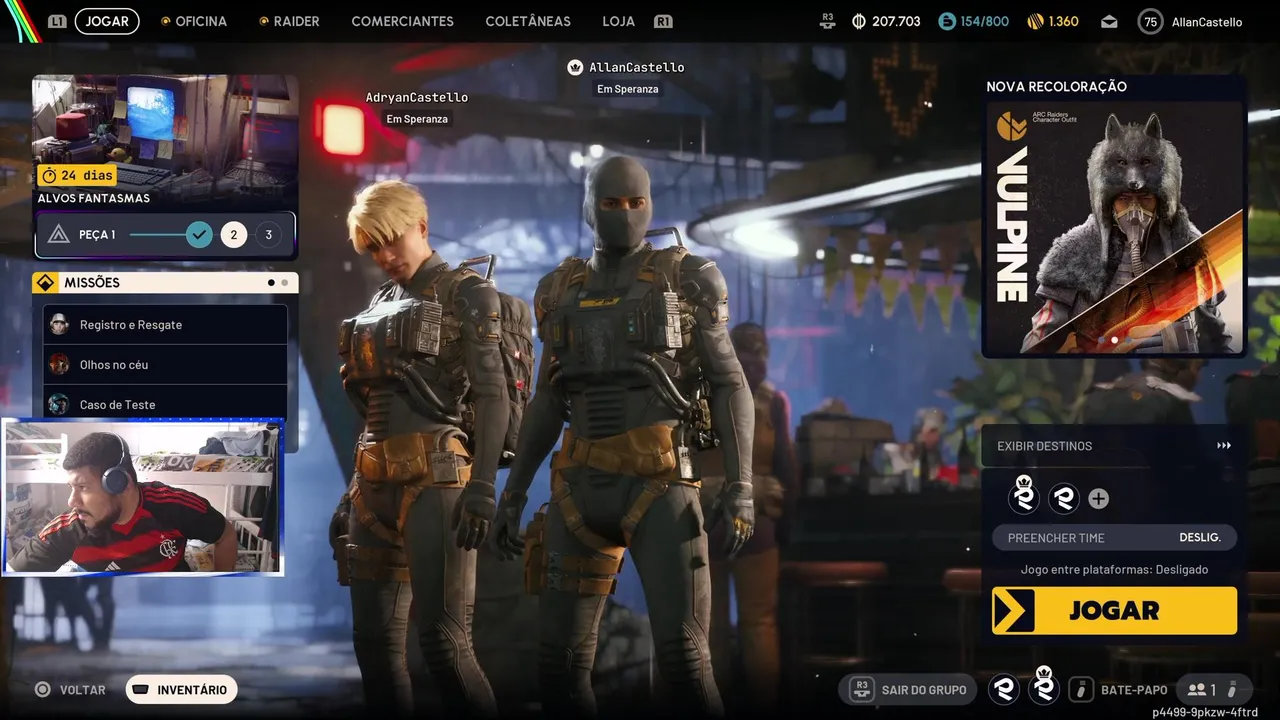1280x720 pixels.
Task: Add a squad member with the plus icon
Action: (x=1098, y=499)
